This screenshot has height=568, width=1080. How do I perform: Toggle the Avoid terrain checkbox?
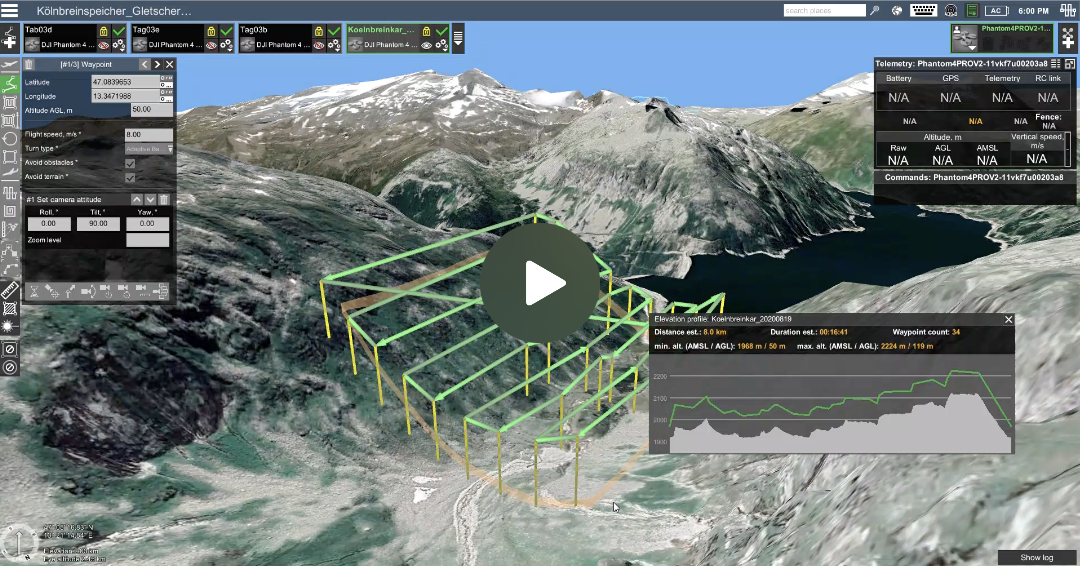click(130, 177)
